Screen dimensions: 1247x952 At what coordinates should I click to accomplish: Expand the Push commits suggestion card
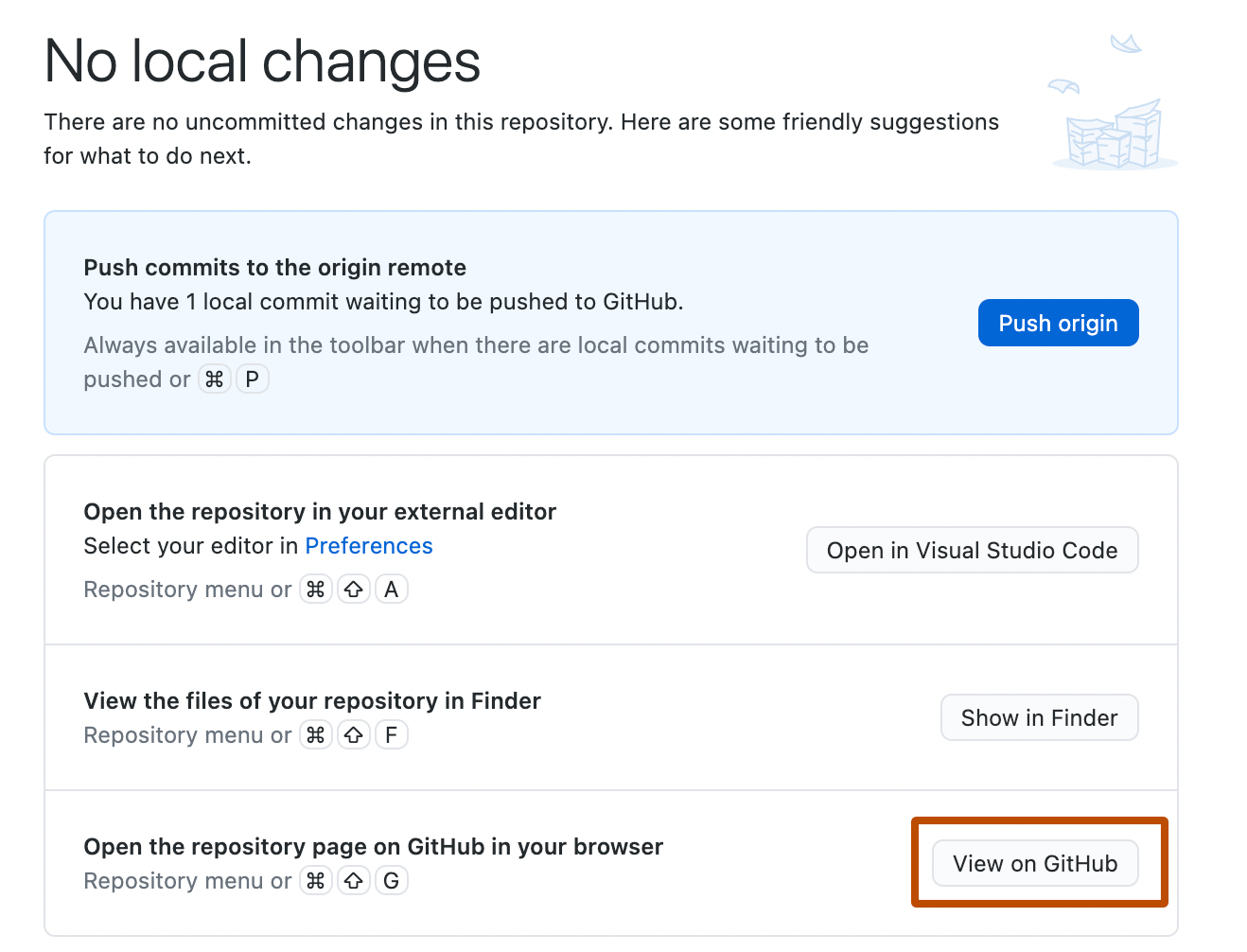610,322
